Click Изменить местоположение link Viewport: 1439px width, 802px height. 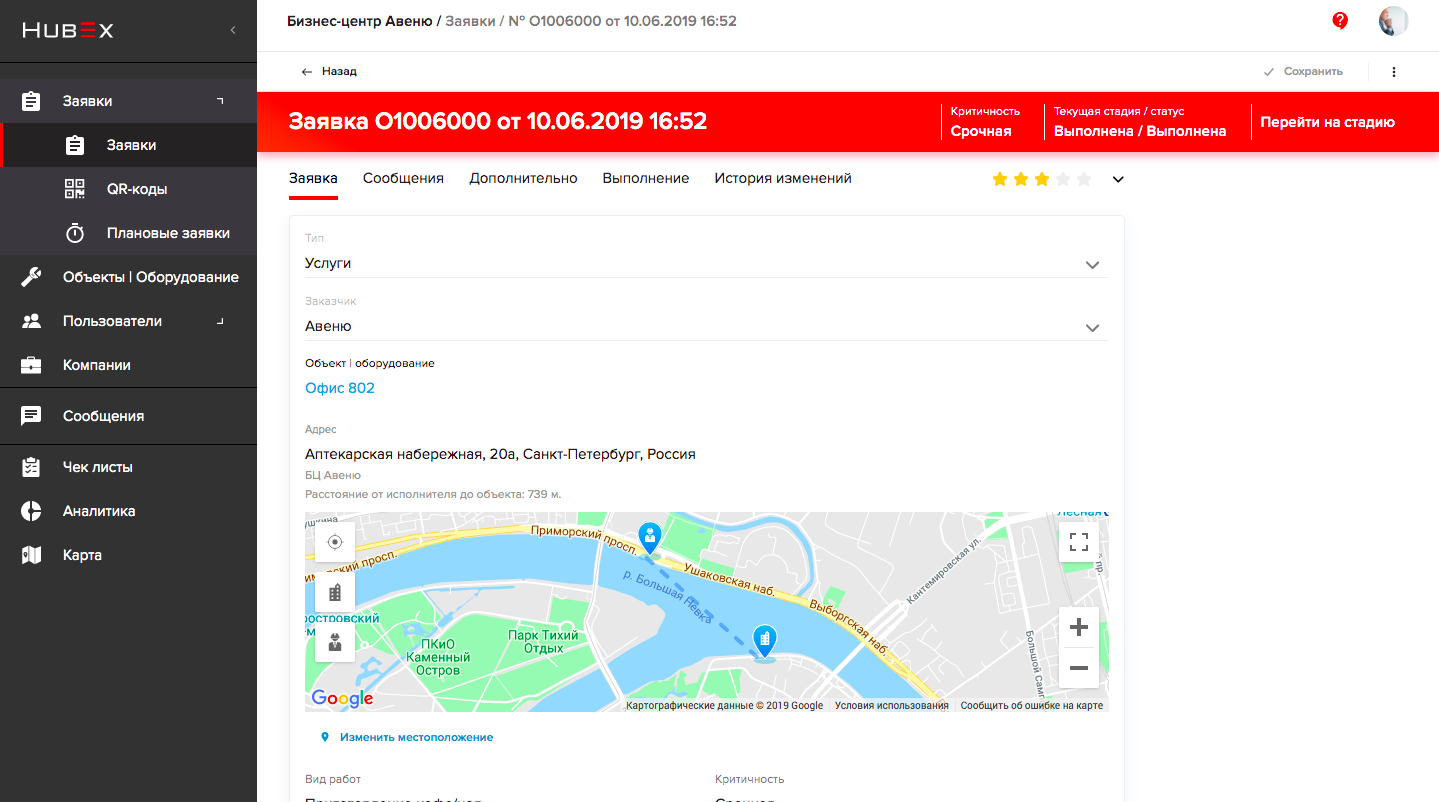tap(407, 737)
